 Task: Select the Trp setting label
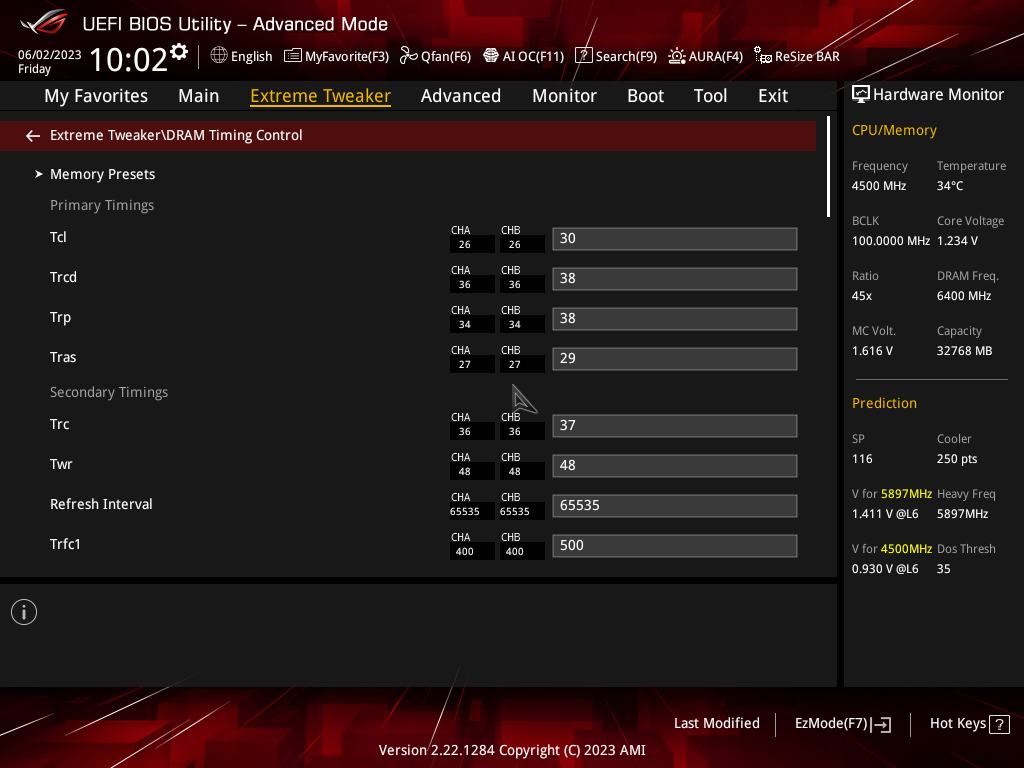coord(60,317)
